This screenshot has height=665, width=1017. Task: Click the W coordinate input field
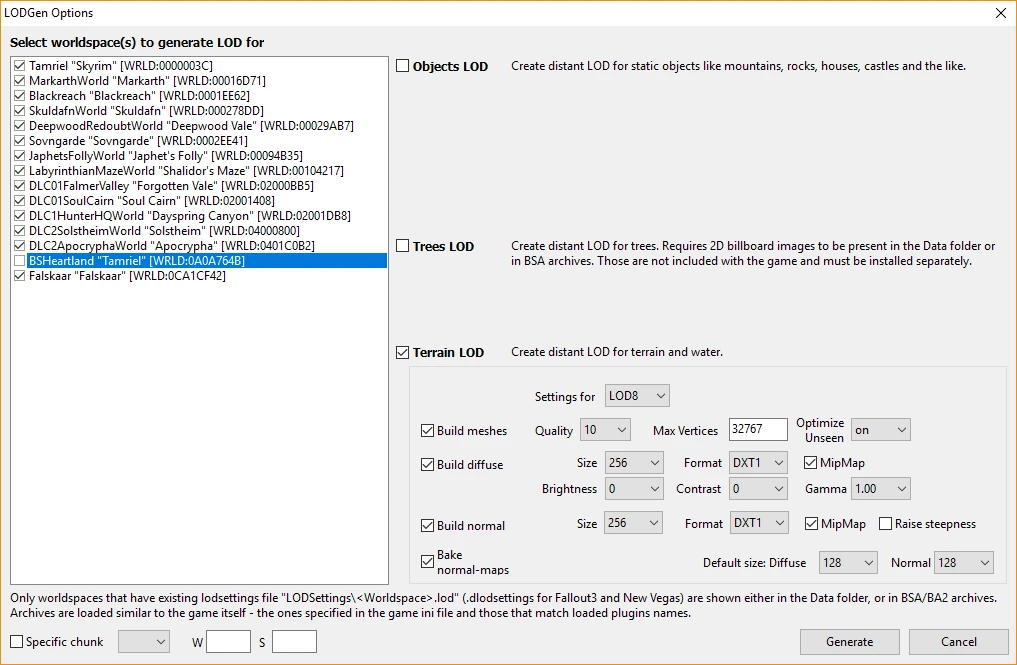228,642
